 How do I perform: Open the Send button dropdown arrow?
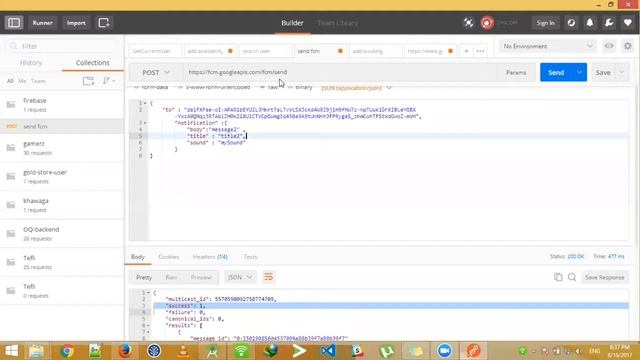click(579, 72)
